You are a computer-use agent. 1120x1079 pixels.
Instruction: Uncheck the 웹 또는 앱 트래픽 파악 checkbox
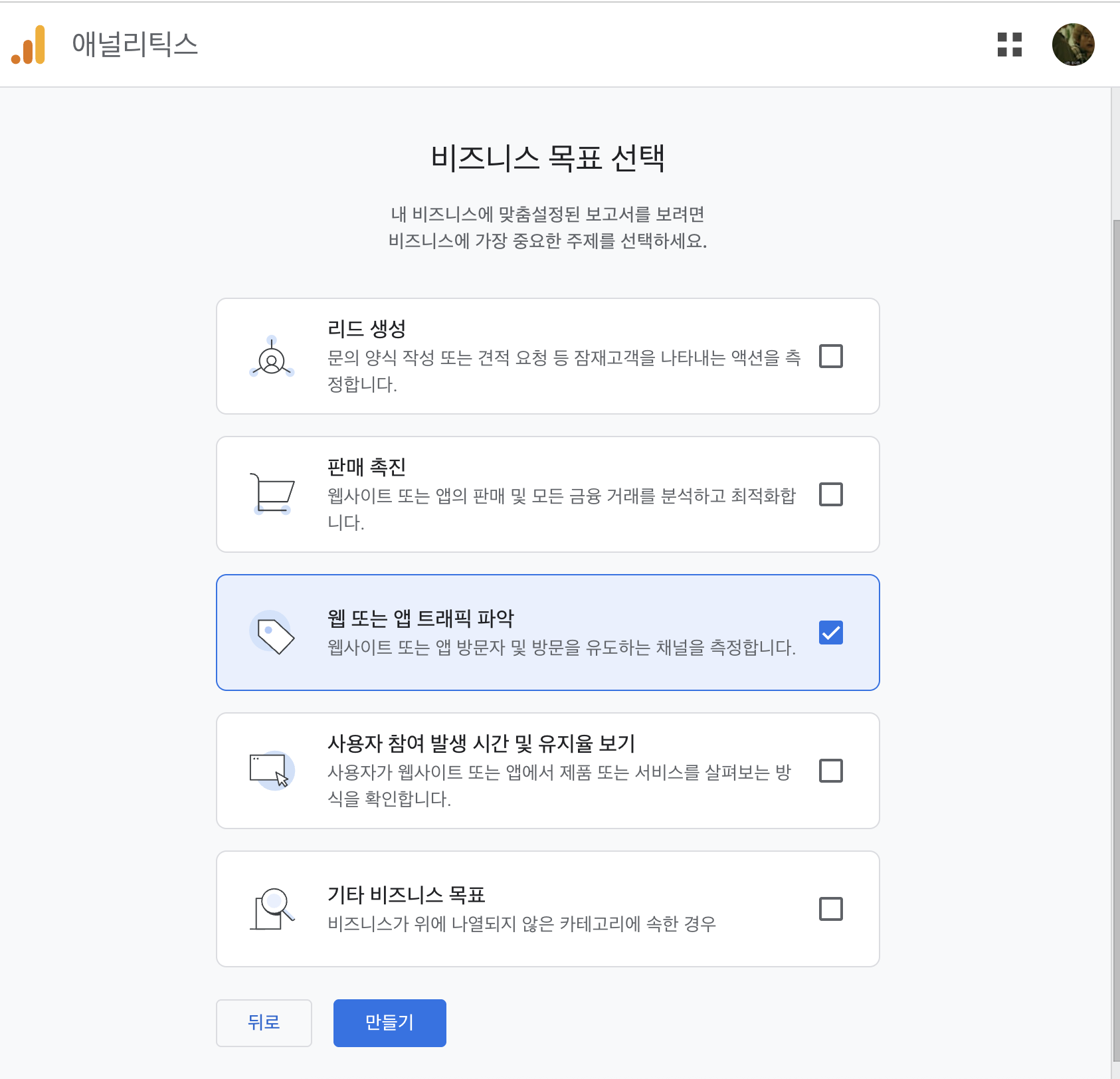click(830, 633)
